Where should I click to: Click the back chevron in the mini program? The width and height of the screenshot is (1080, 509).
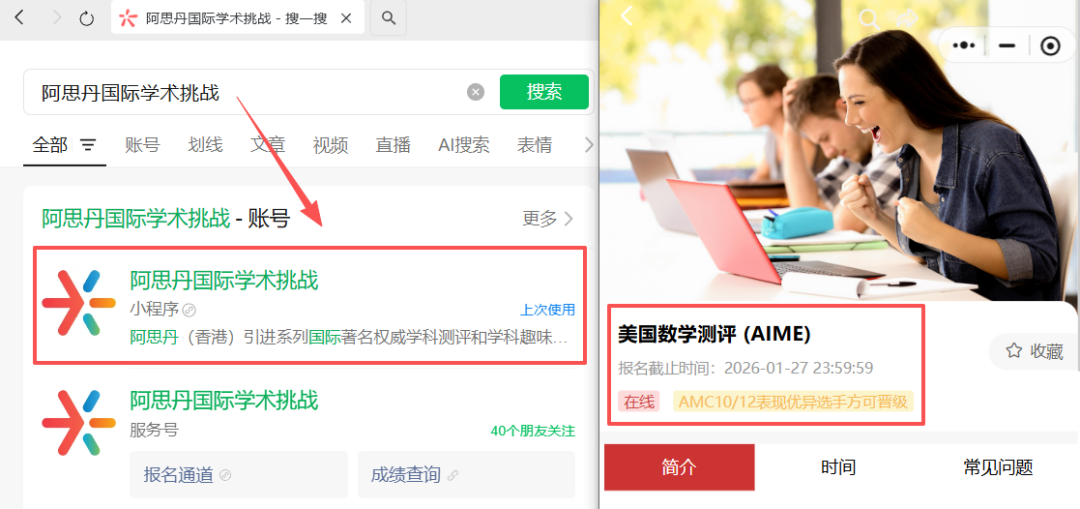tap(626, 16)
